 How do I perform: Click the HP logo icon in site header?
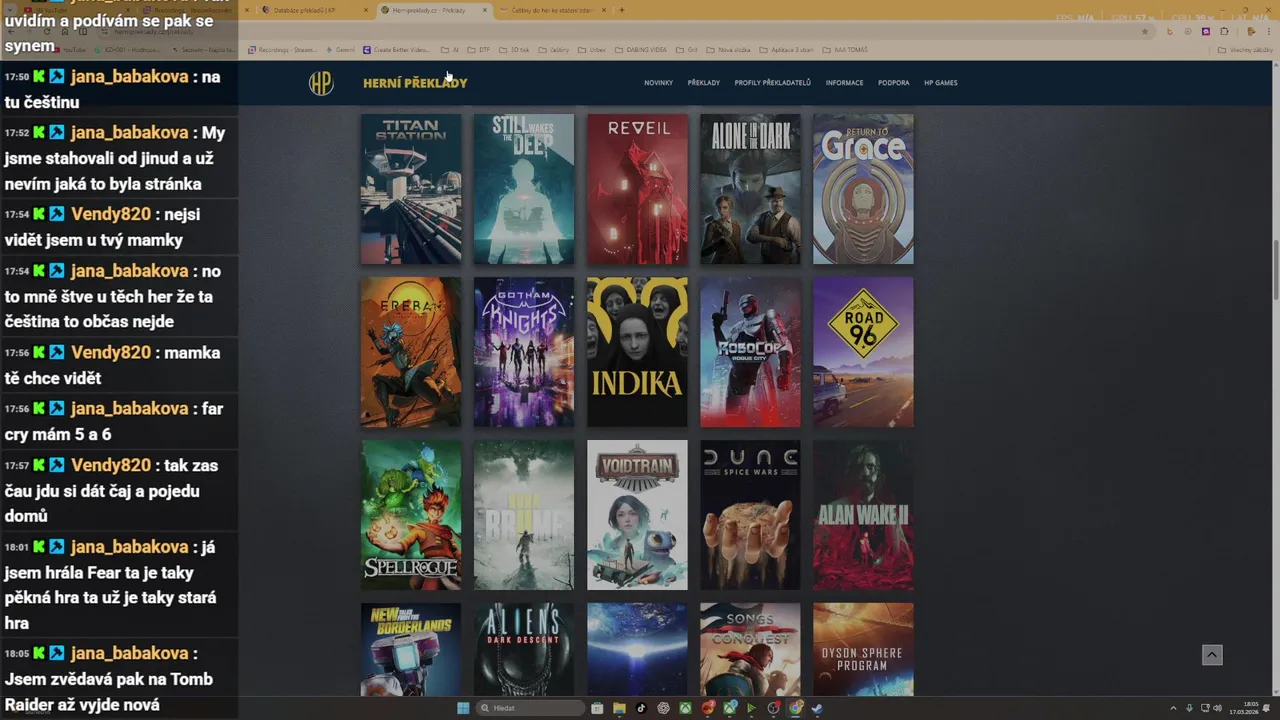321,83
